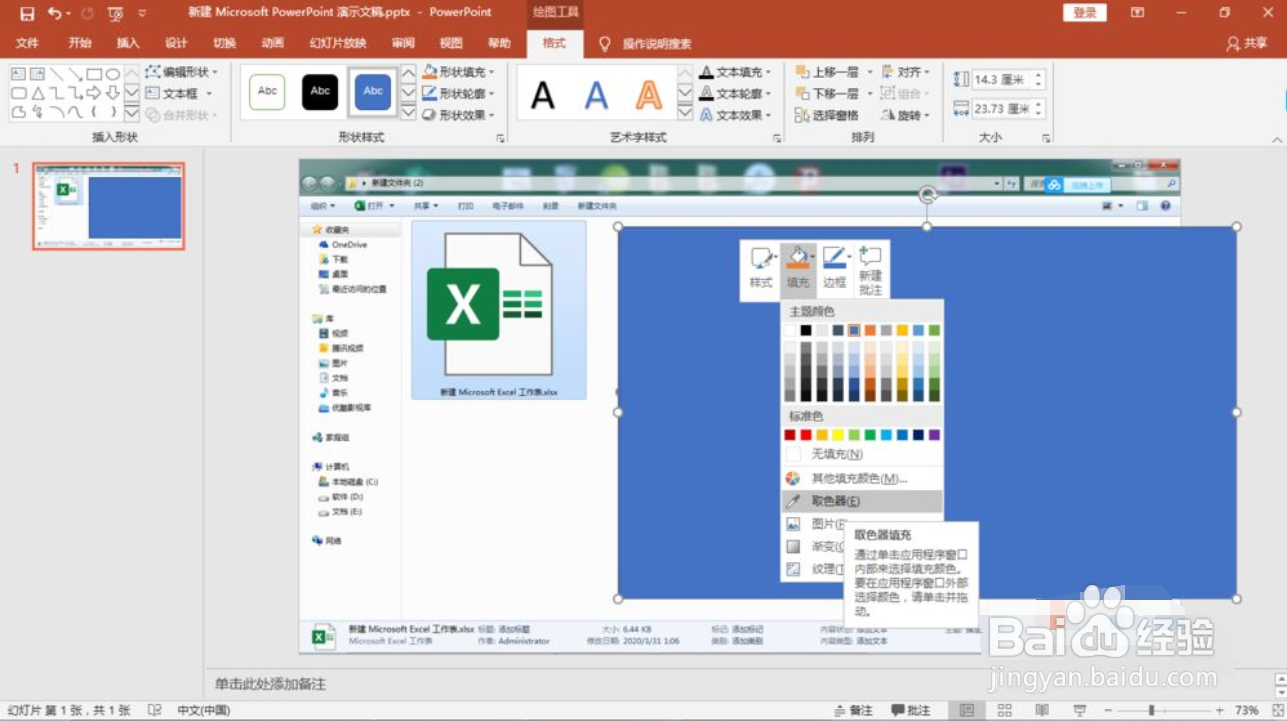Select the isosceles triangle shape in the gallery
The width and height of the screenshot is (1287, 721).
tap(38, 93)
